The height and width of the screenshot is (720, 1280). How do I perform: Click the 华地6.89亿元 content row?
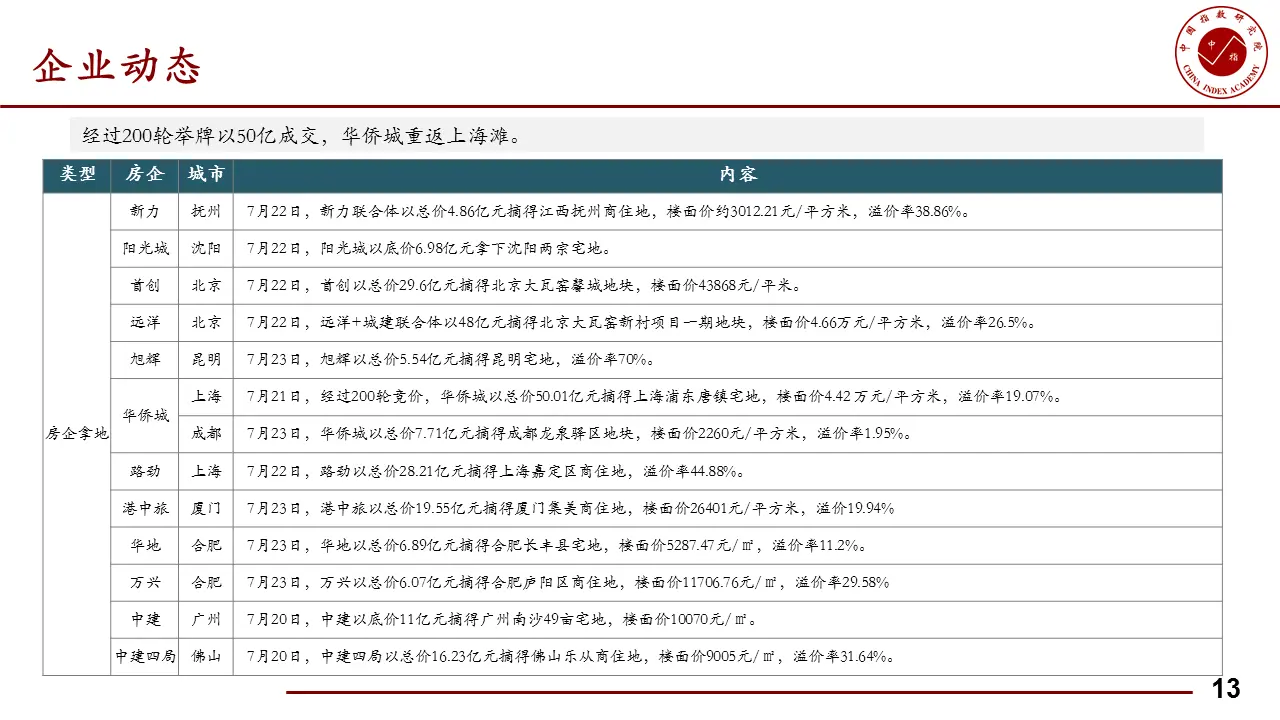coord(728,545)
